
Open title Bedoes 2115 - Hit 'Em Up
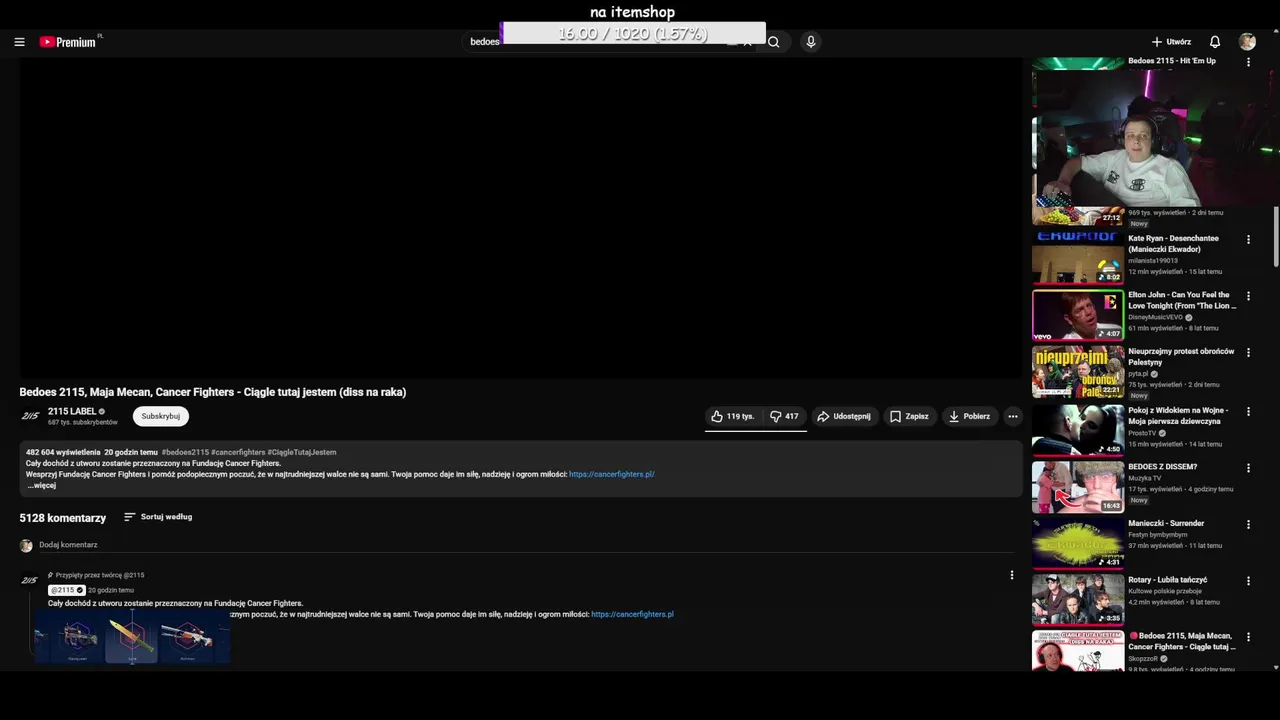coord(1172,61)
